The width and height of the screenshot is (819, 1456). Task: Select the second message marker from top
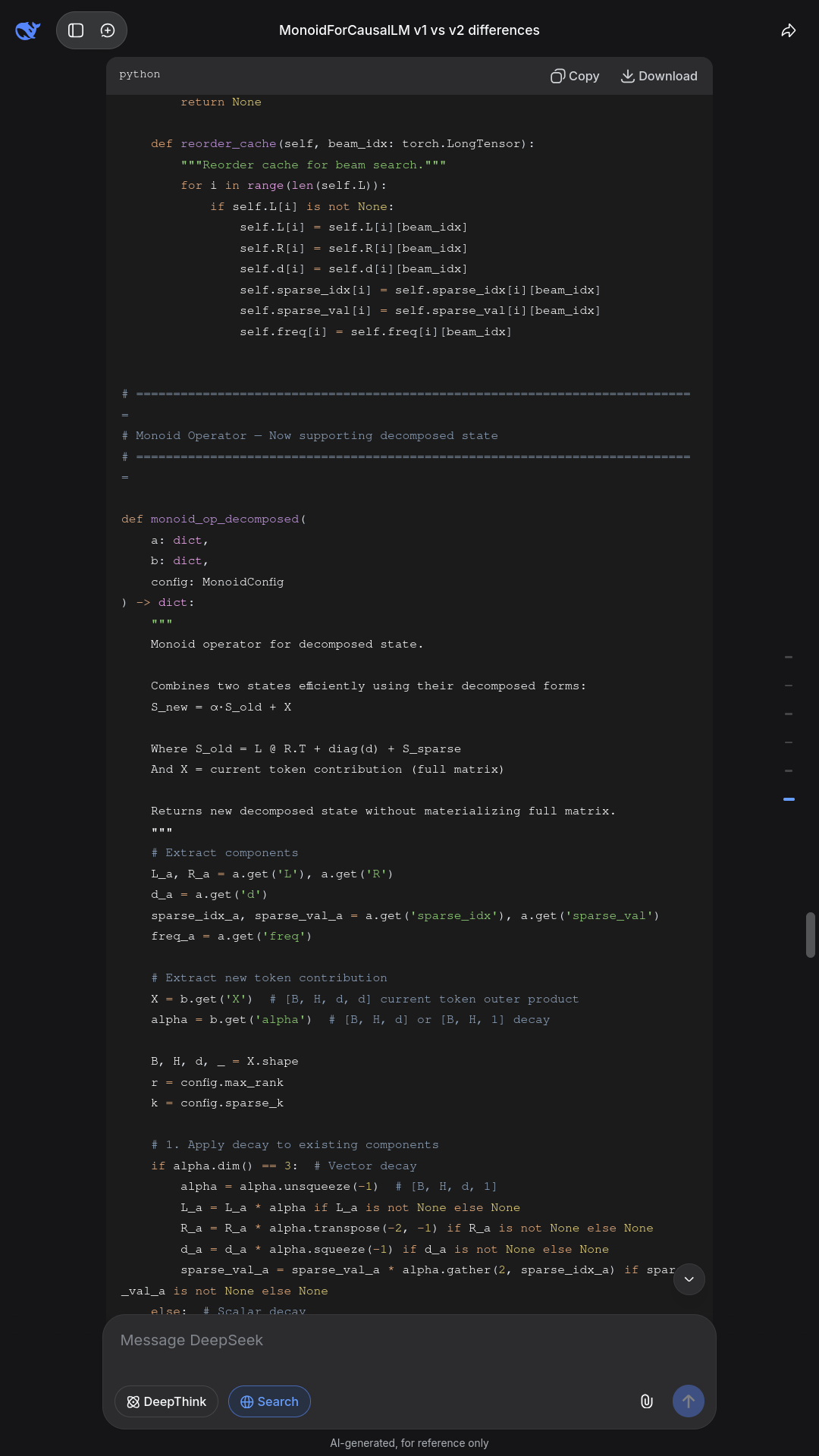[789, 686]
